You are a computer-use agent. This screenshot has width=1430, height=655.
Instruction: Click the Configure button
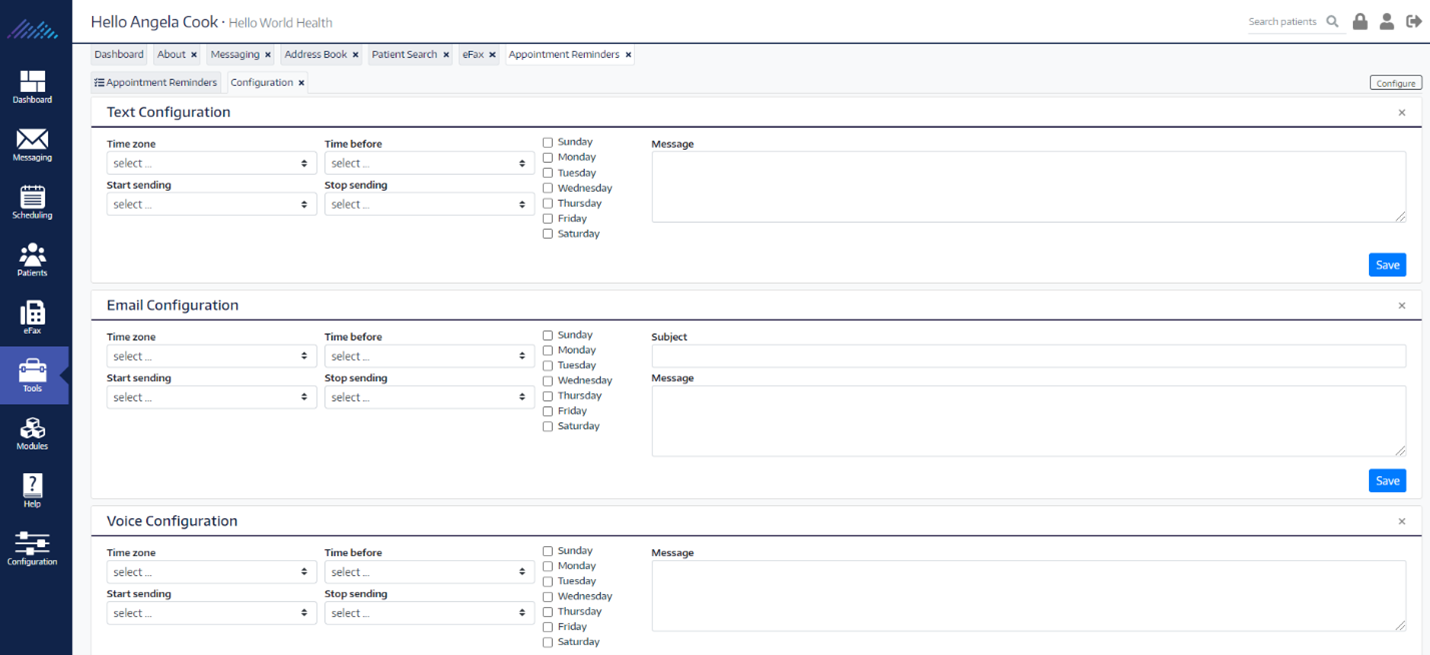(x=1395, y=82)
